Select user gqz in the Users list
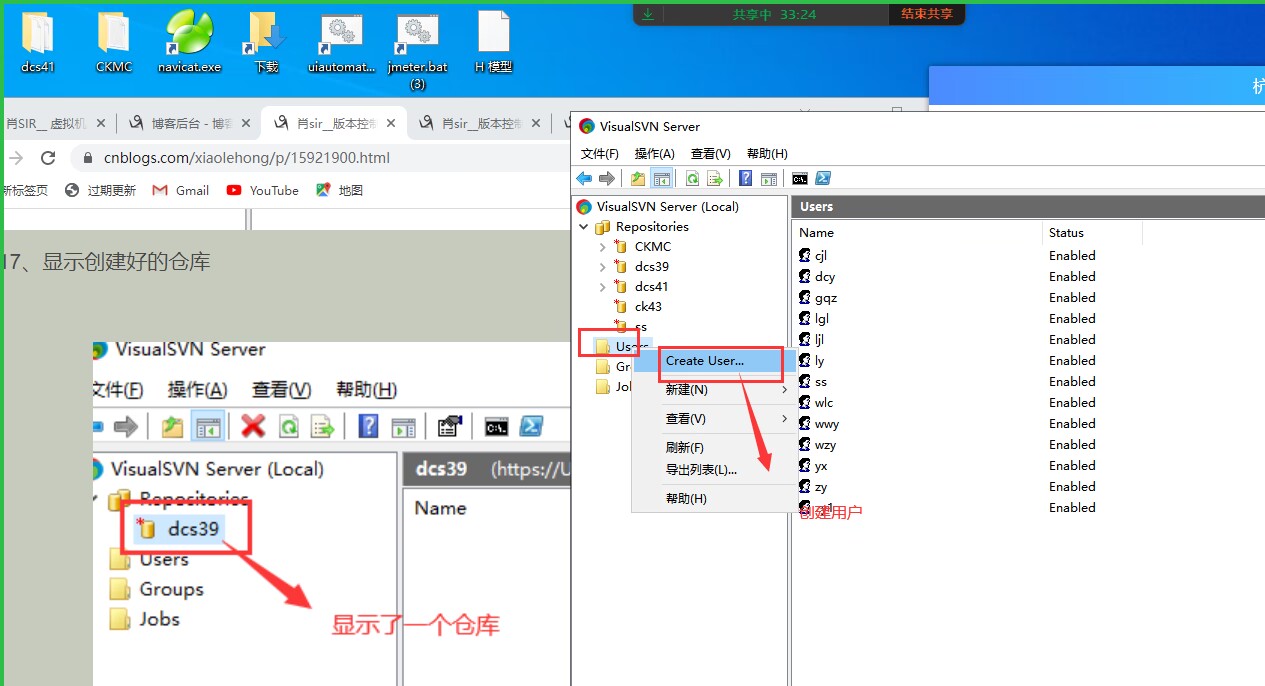The width and height of the screenshot is (1265, 686). (818, 298)
